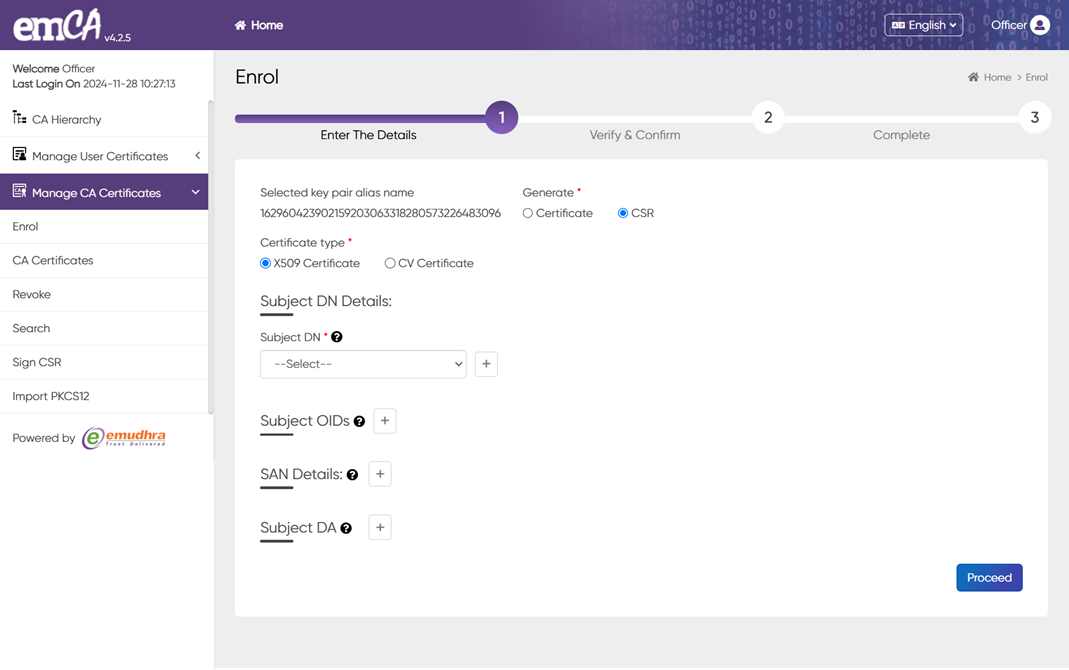Add a Subject DA entry with plus
Viewport: 1069px width, 670px height.
pyautogui.click(x=380, y=528)
